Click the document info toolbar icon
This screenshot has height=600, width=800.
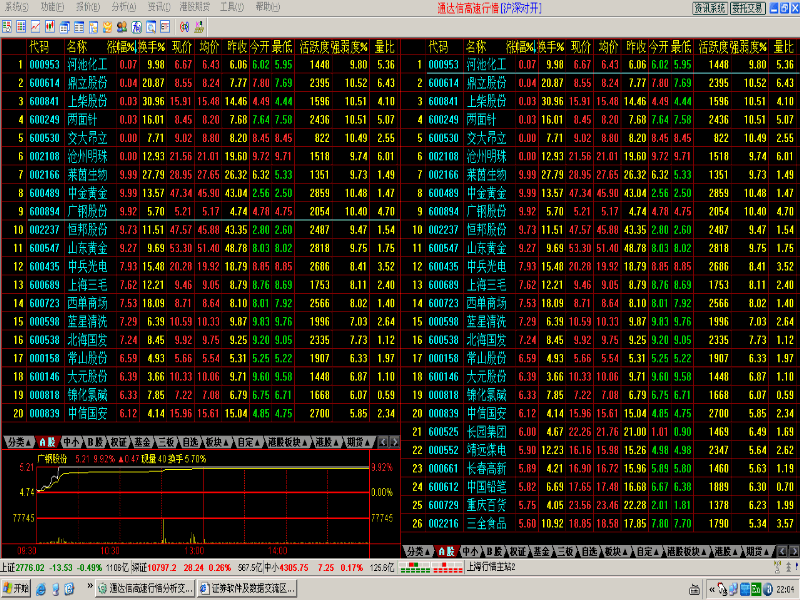pyautogui.click(x=93, y=27)
